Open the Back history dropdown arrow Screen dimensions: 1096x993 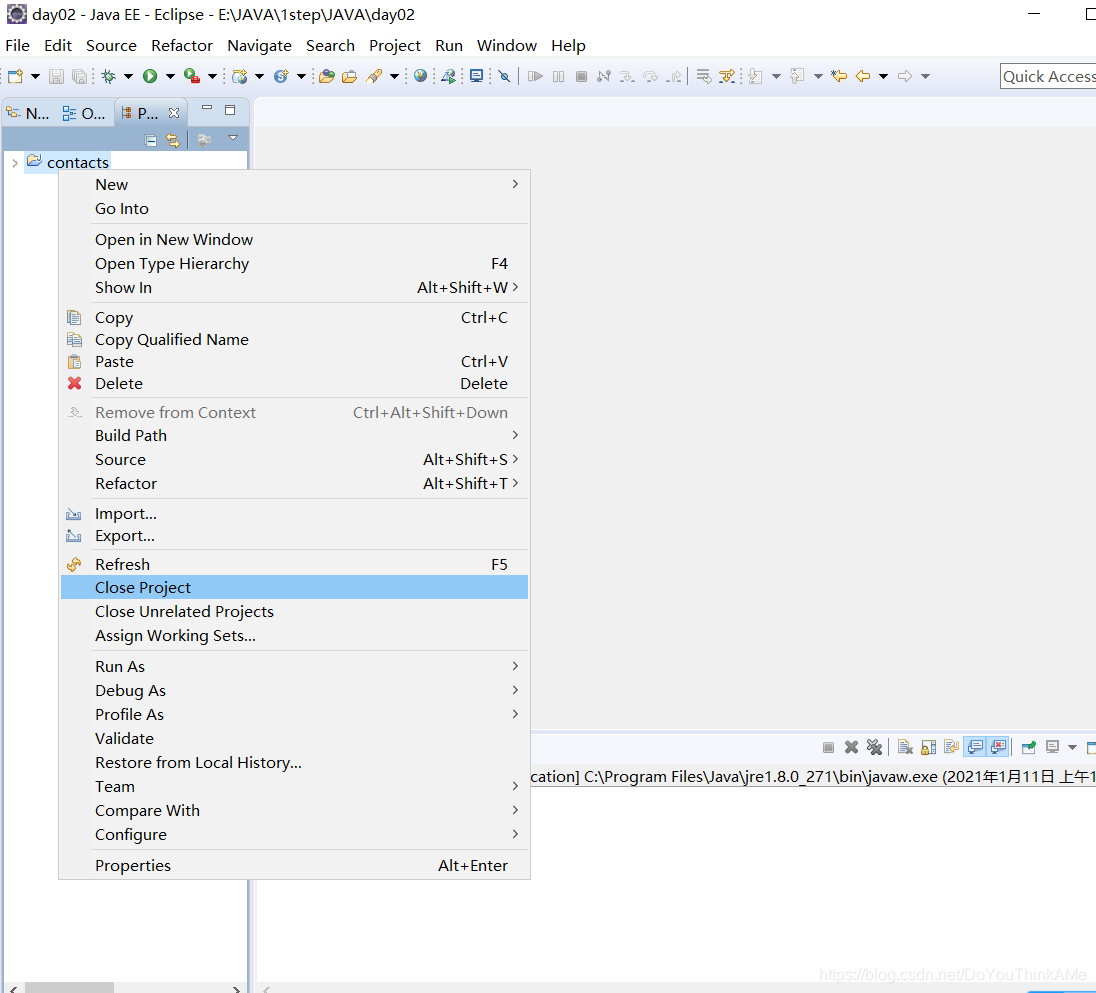(x=884, y=76)
